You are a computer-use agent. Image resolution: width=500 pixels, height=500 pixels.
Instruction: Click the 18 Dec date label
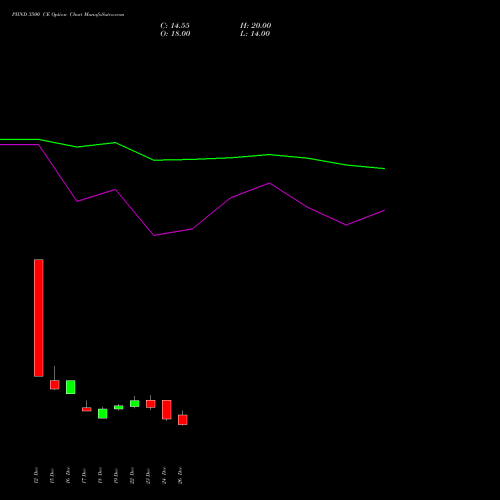pos(100,475)
